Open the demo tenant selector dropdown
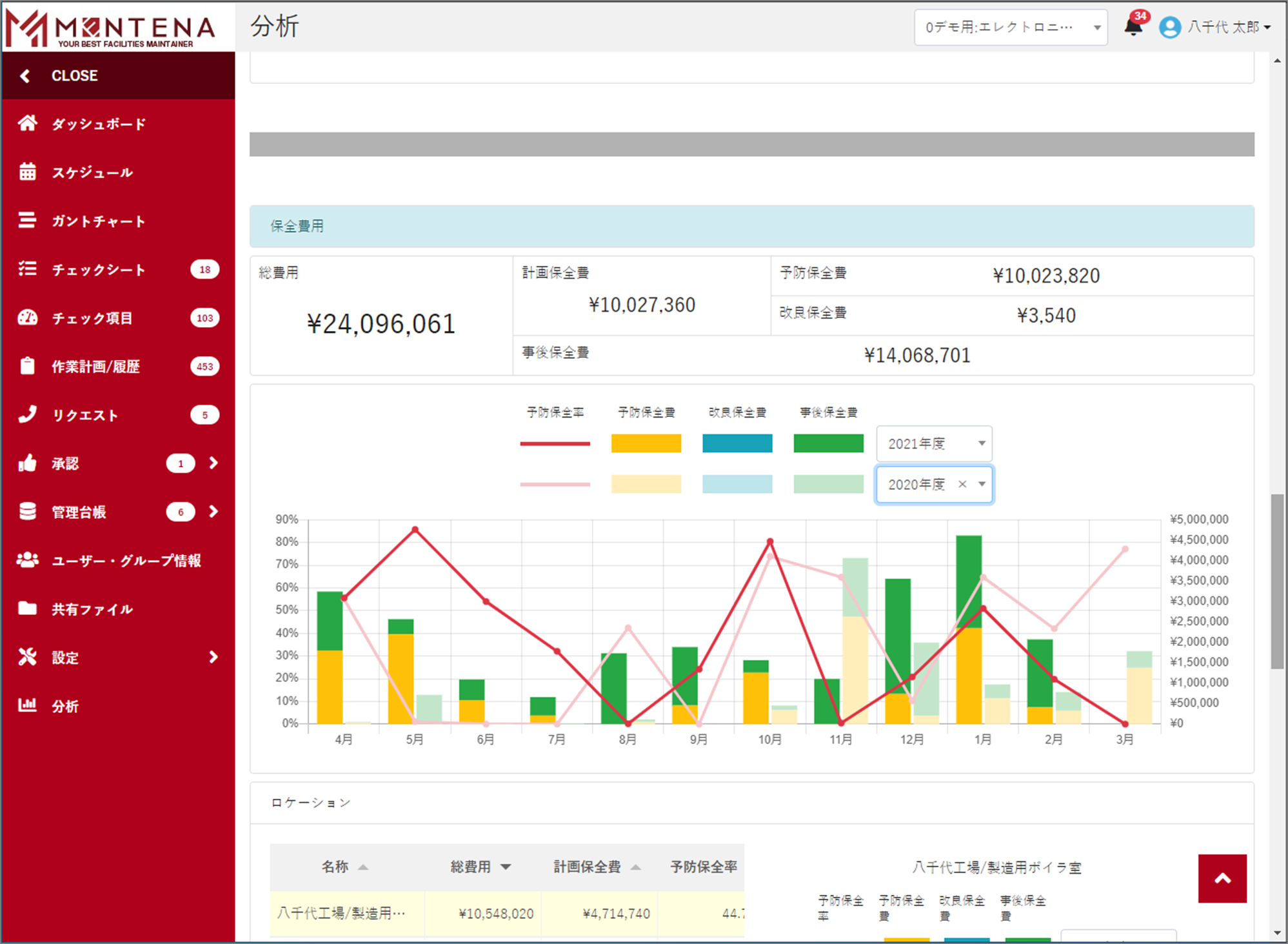This screenshot has width=1288, height=944. pyautogui.click(x=1010, y=27)
